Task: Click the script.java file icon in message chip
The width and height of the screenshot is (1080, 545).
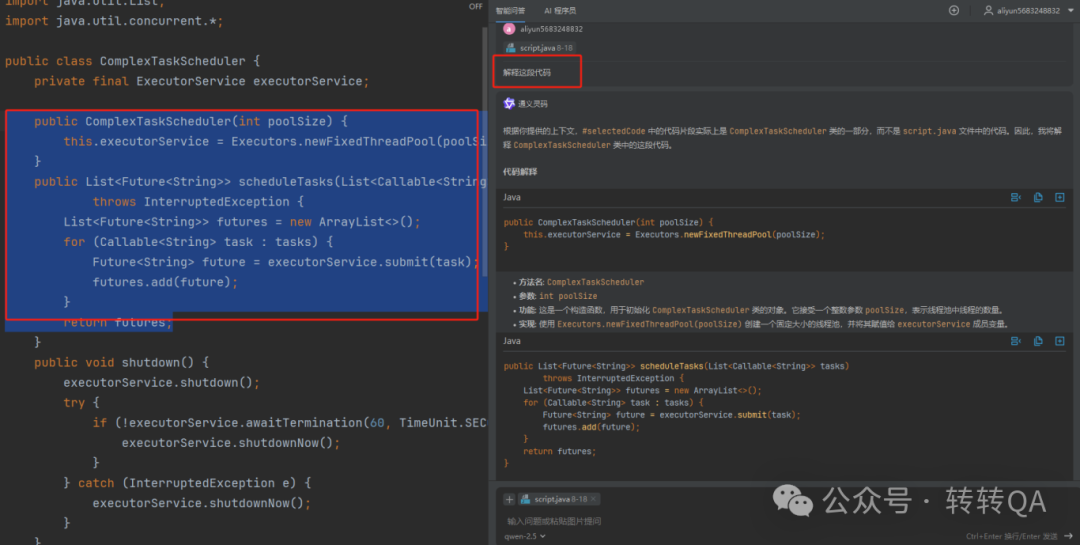Action: 510,48
